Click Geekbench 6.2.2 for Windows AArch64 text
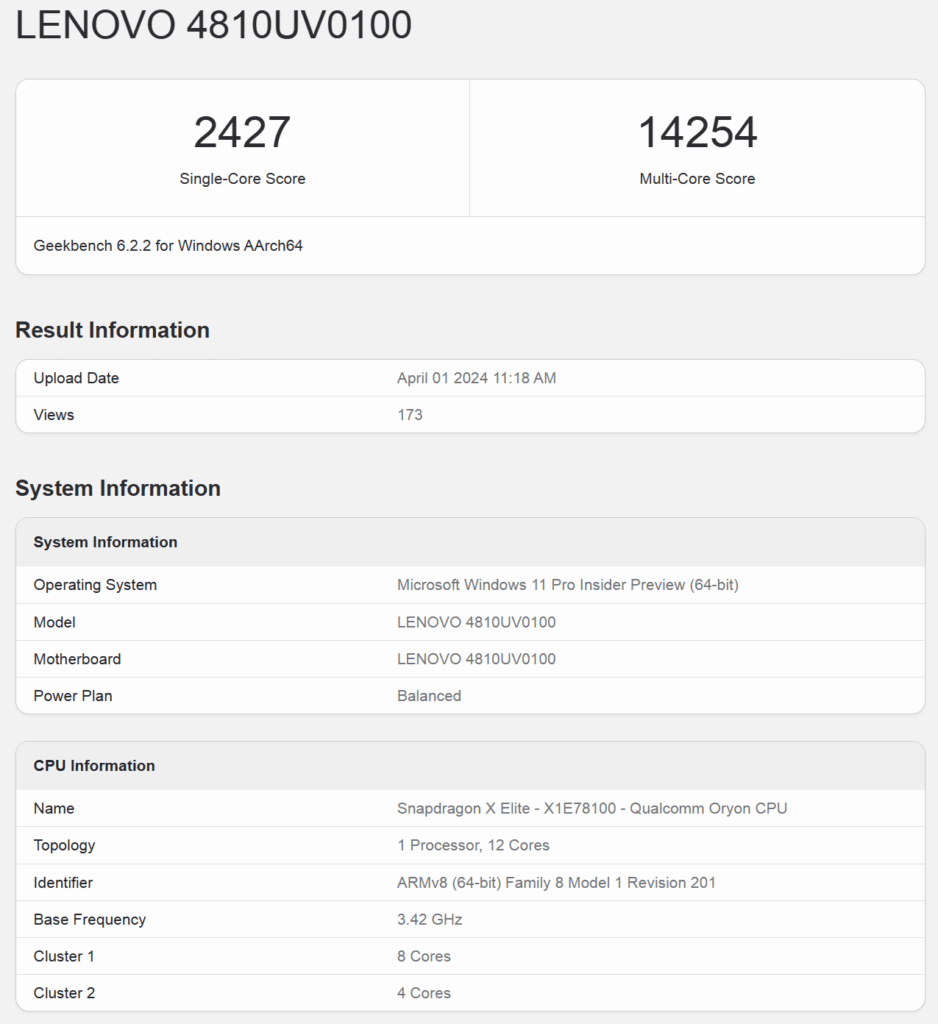The image size is (938, 1024). (x=168, y=246)
